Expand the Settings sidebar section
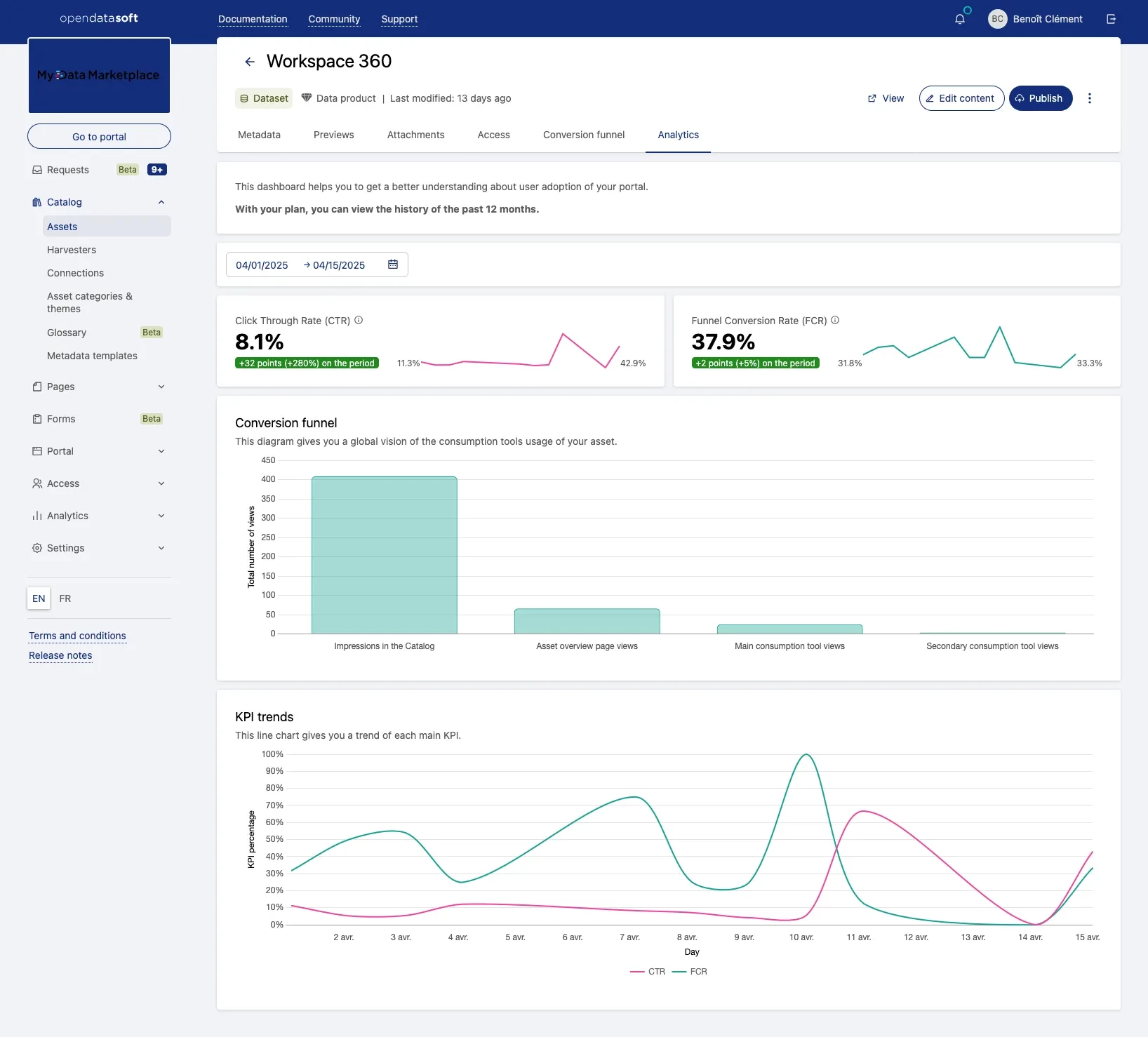 161,548
